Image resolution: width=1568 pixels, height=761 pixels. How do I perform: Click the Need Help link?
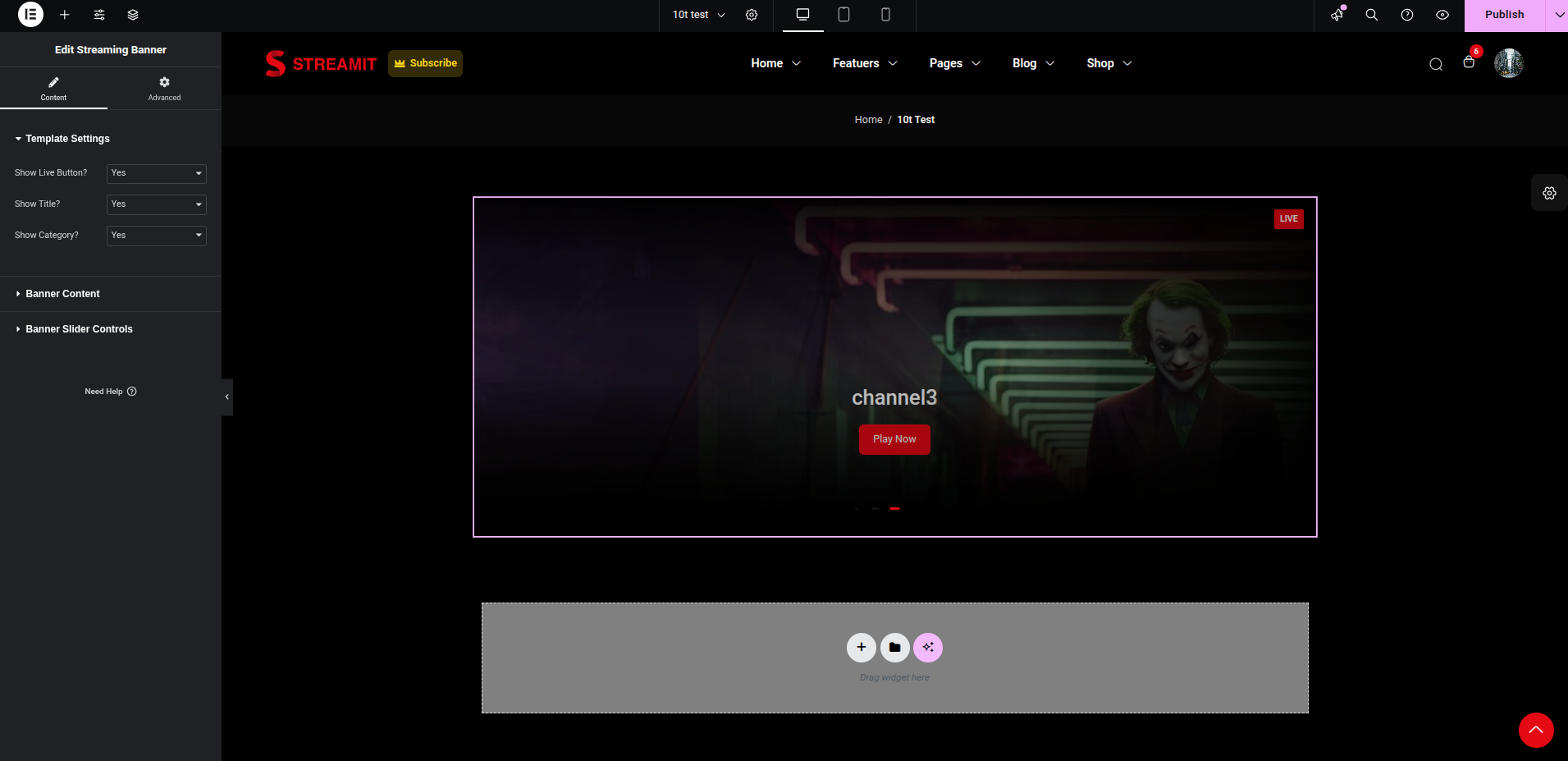111,392
